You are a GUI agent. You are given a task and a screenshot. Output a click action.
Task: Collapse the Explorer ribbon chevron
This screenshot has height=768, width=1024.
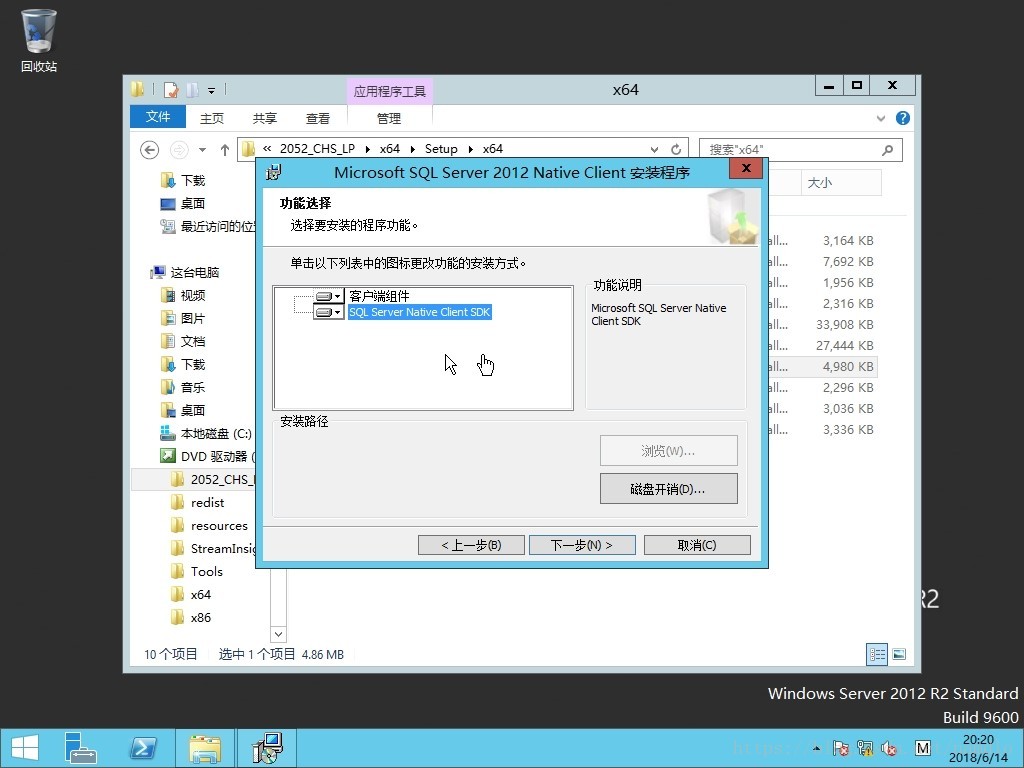tap(880, 118)
